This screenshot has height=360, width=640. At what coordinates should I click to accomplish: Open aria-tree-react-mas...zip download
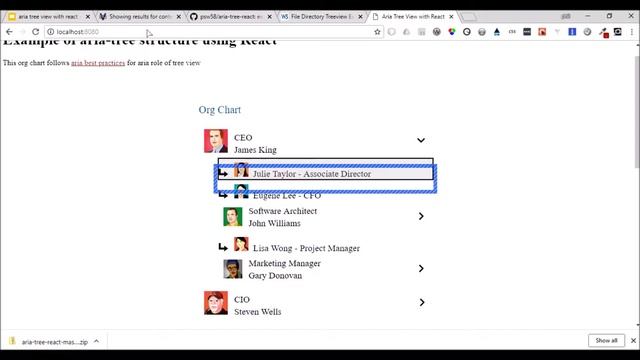pos(54,342)
